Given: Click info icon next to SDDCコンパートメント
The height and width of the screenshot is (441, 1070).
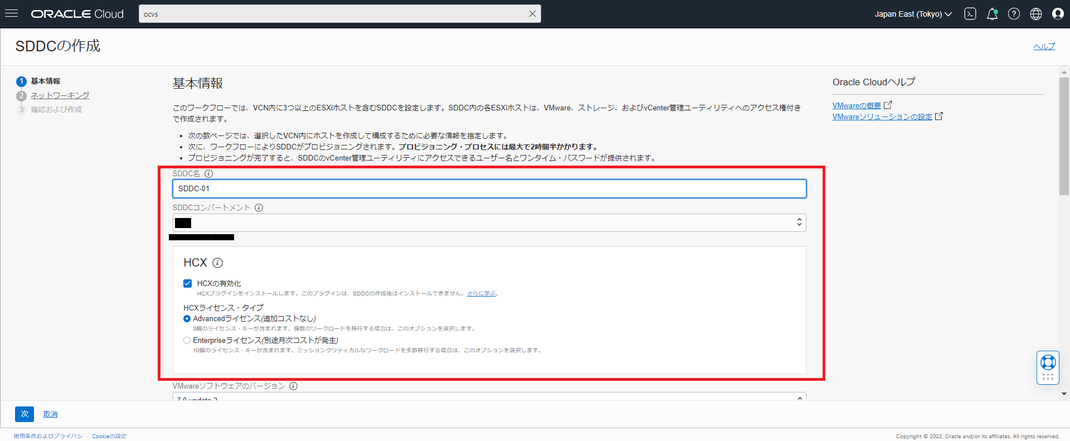Looking at the screenshot, I should (x=259, y=208).
